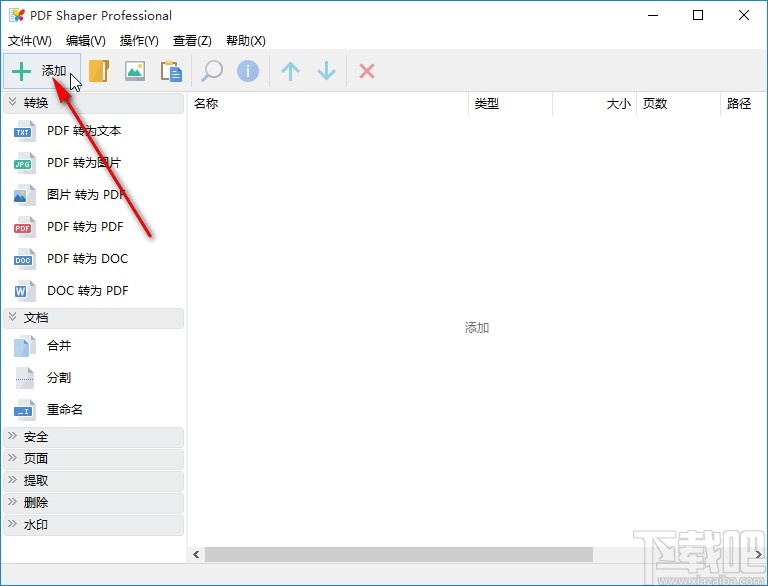Click the DOC 转为 PDF label
Screen dimensions: 768x586
click(x=87, y=291)
